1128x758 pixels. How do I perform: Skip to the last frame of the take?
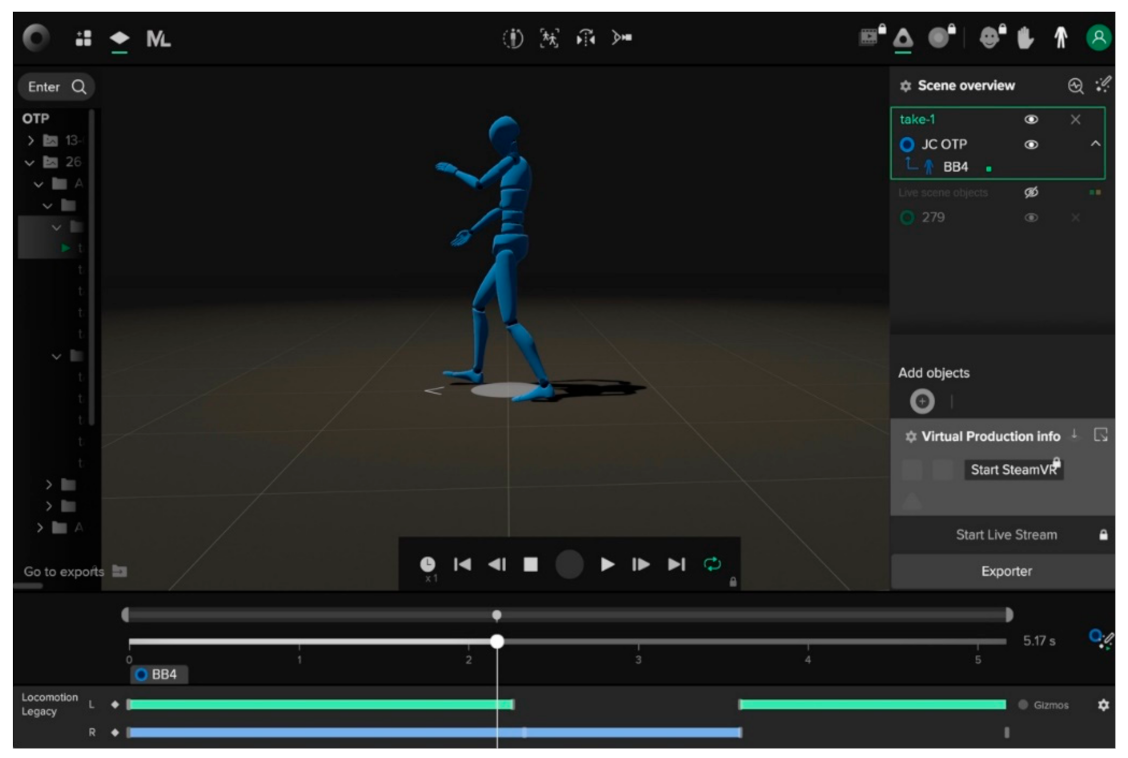pyautogui.click(x=677, y=565)
